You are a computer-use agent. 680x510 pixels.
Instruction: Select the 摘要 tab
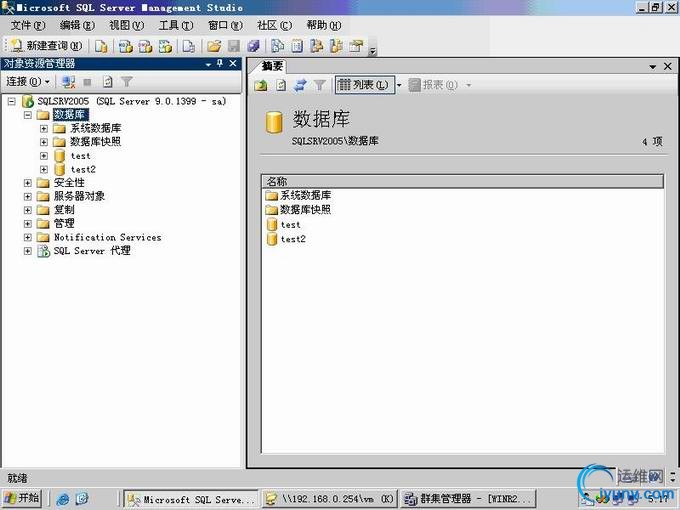(x=272, y=66)
